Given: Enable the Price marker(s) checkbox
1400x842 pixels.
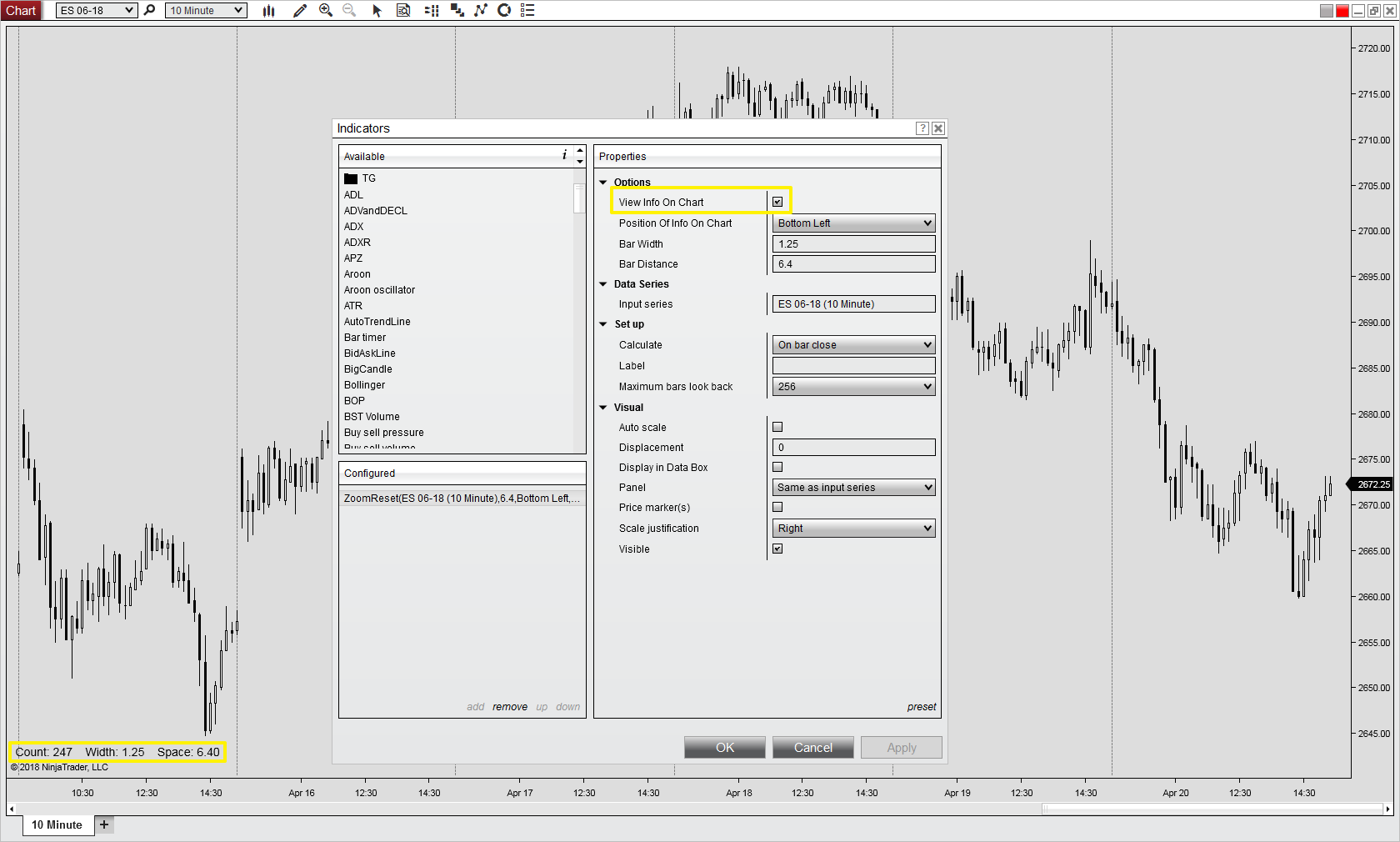Looking at the screenshot, I should pyautogui.click(x=777, y=507).
